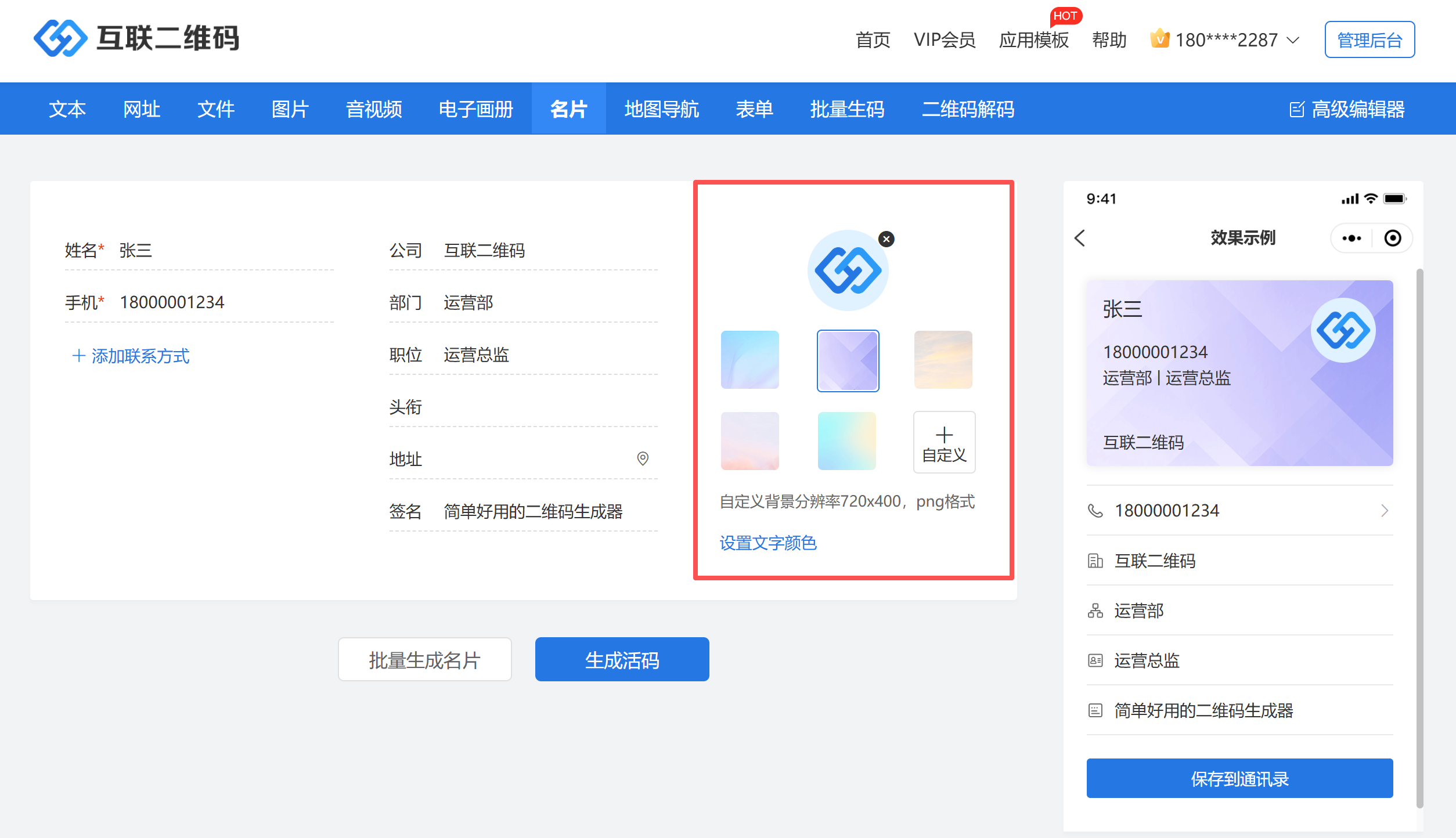Click the circular target icon in preview
Viewport: 1456px width, 838px height.
click(1393, 238)
